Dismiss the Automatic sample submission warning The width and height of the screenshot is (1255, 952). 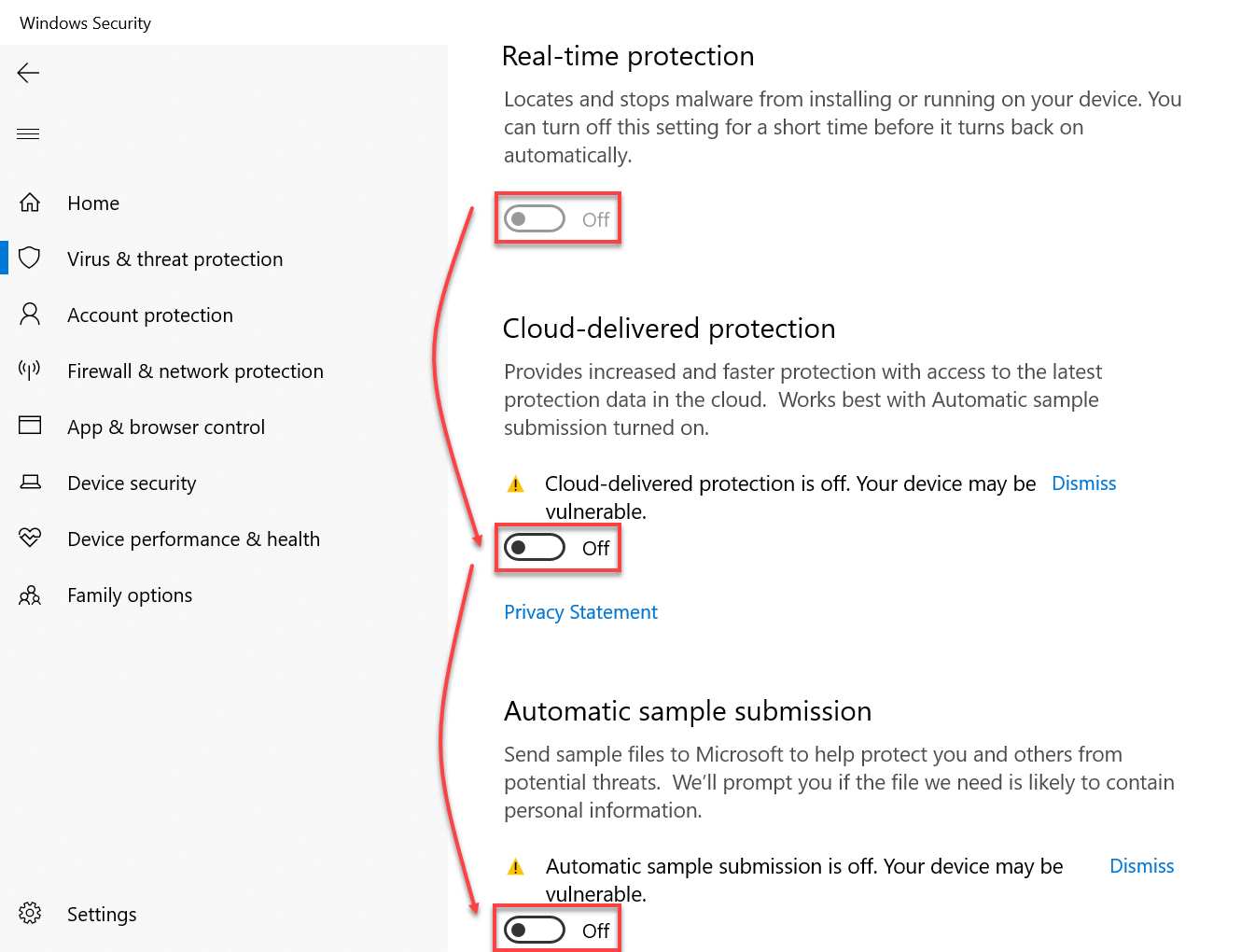1141,866
